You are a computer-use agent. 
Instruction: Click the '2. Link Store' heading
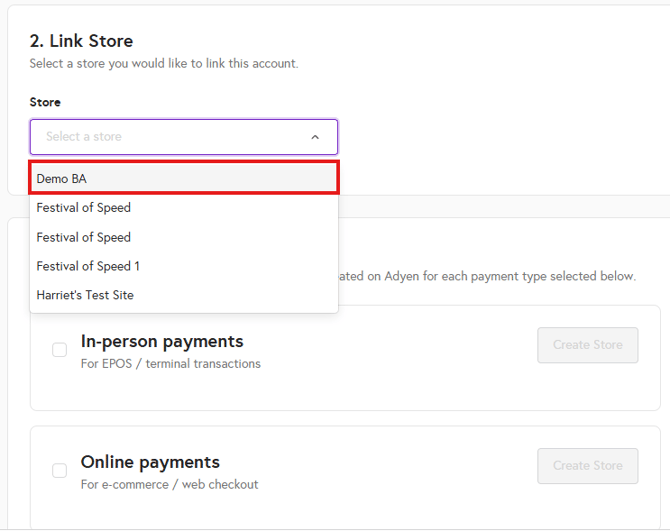pos(81,41)
